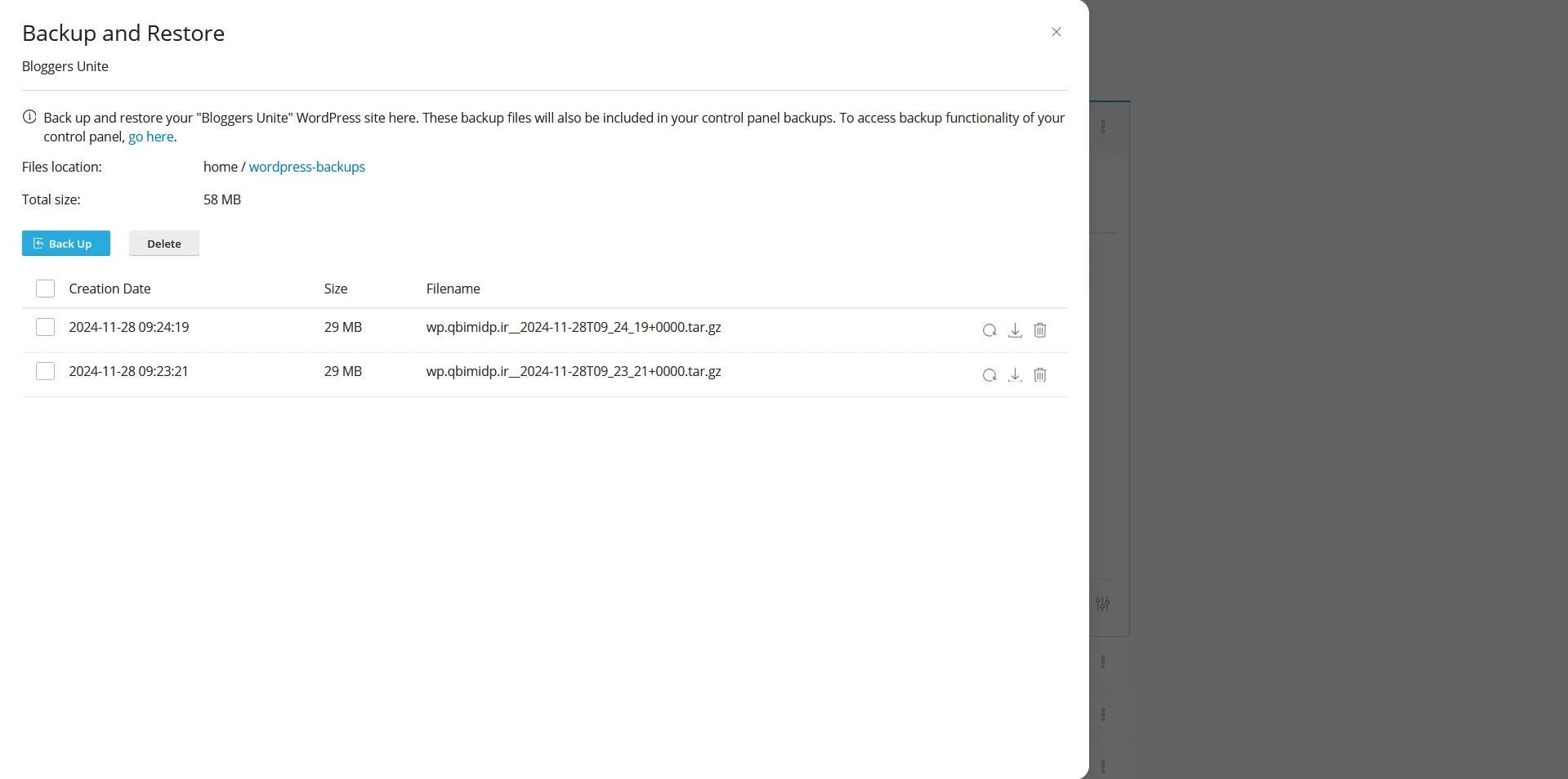
Task: Sort backups by Creation Date column
Action: coord(109,289)
